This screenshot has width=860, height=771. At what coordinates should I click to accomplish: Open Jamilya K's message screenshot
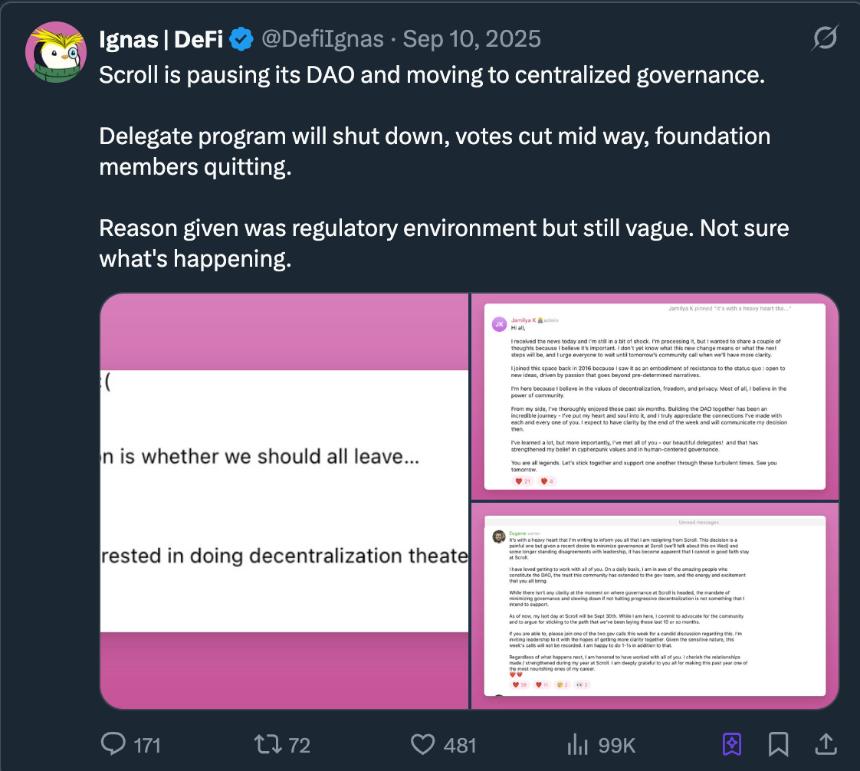(x=655, y=395)
